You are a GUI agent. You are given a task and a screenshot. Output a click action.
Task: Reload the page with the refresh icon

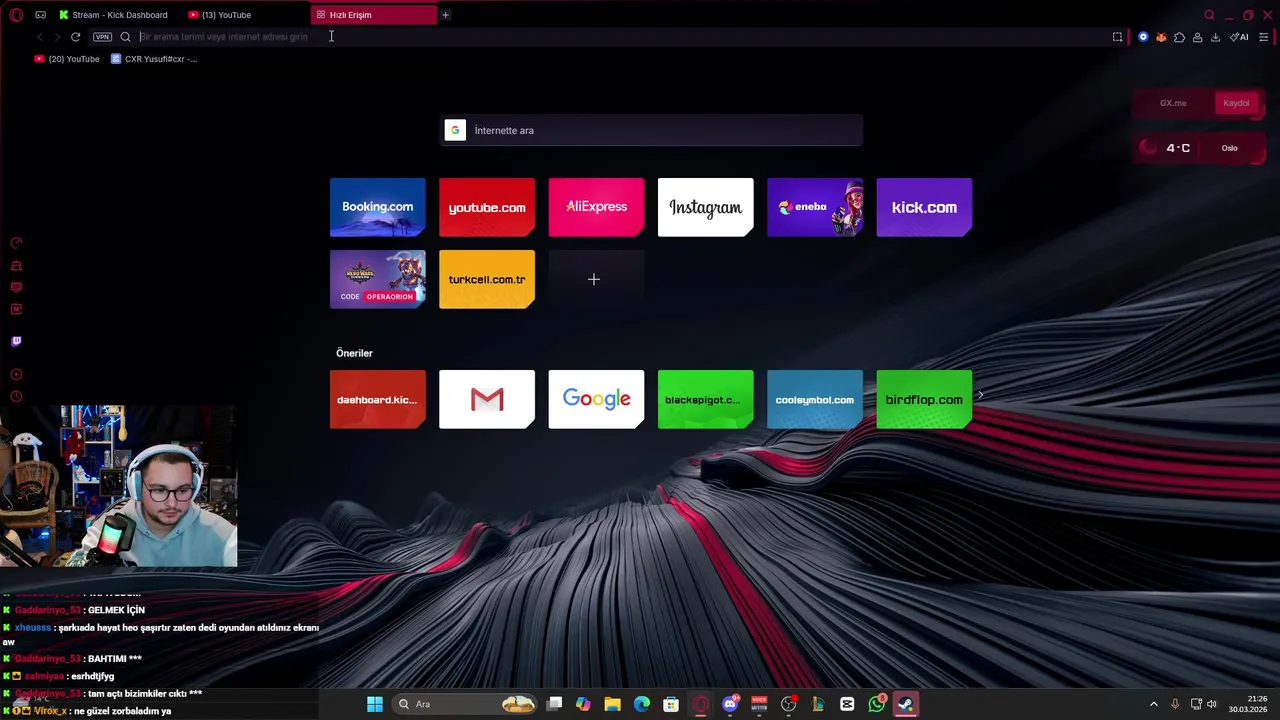point(75,37)
